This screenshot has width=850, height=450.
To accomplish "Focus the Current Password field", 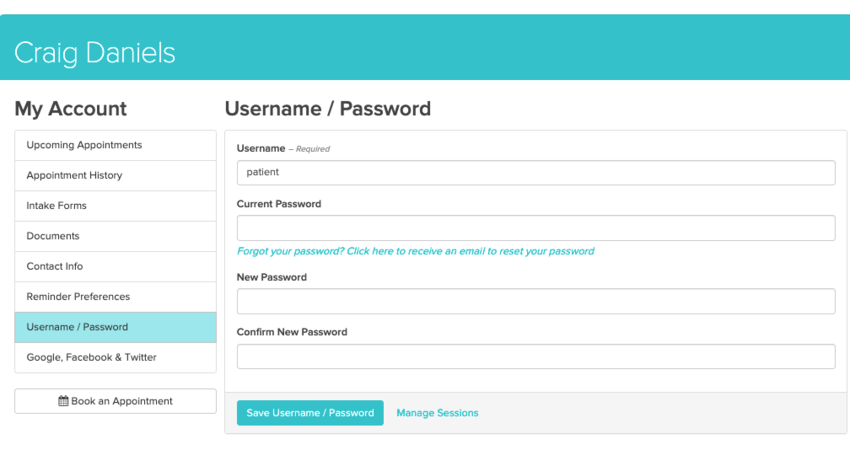I will tap(535, 228).
